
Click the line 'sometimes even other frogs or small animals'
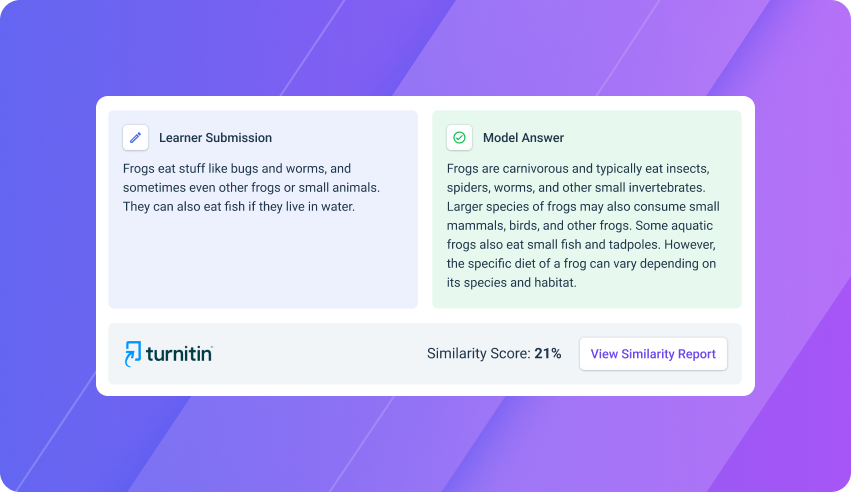(x=251, y=188)
